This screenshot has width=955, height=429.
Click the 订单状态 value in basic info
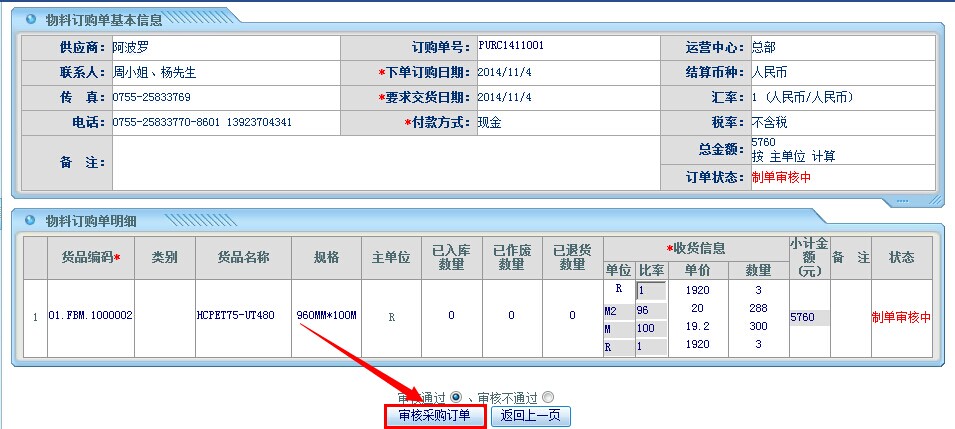[781, 177]
